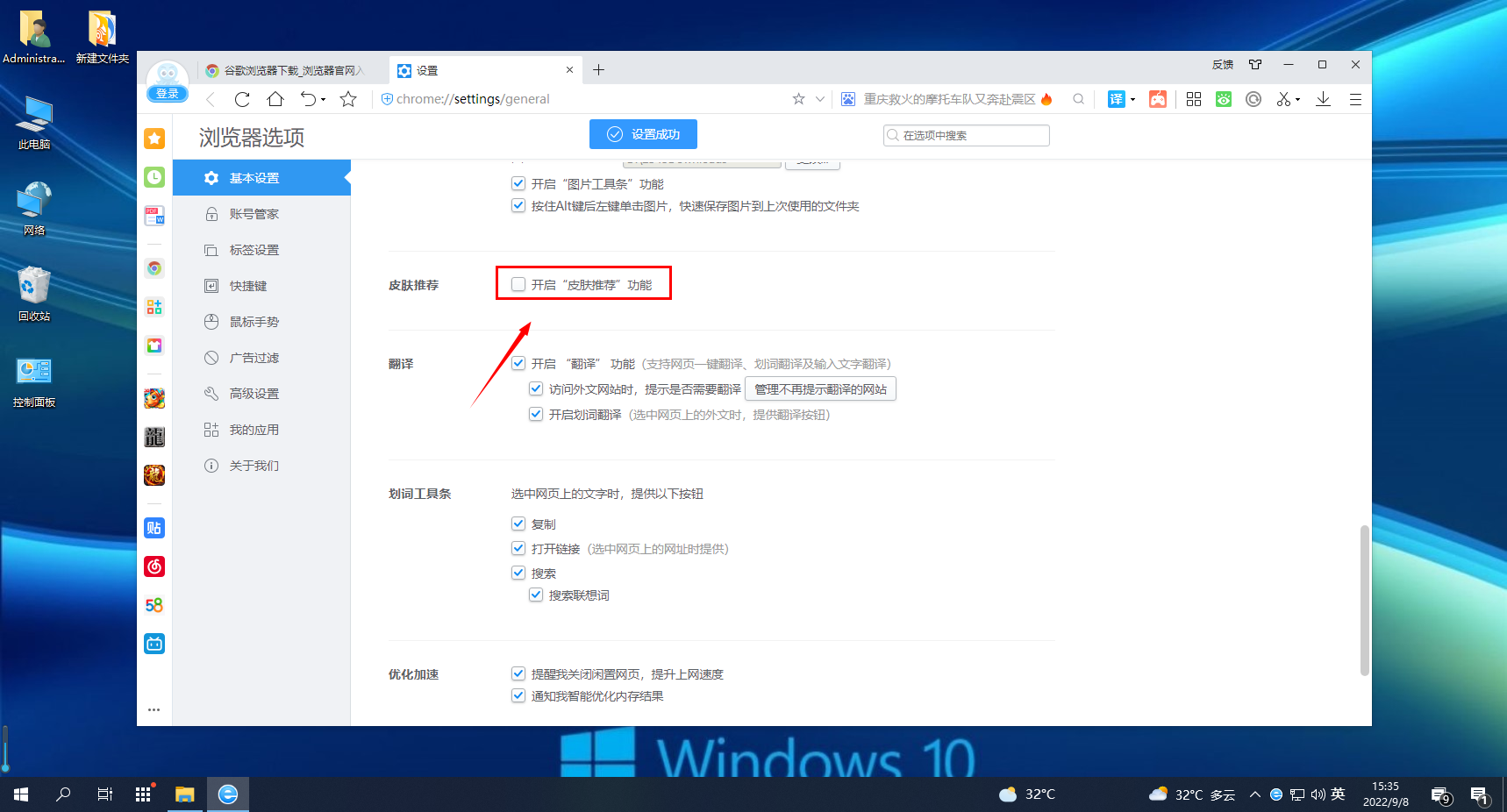
Task: Expand the translate button dropdown arrow
Action: click(1132, 100)
